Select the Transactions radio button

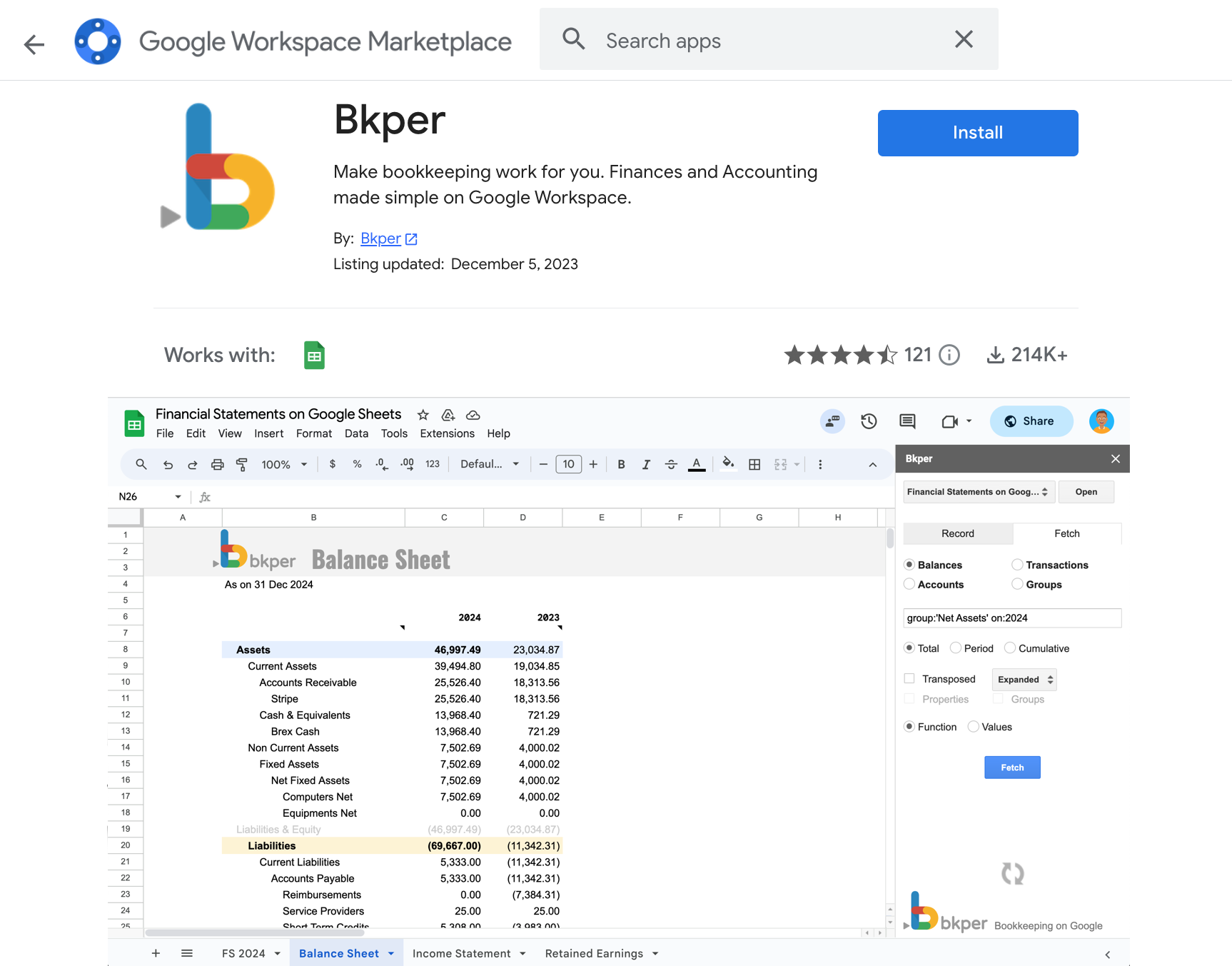(x=1016, y=564)
